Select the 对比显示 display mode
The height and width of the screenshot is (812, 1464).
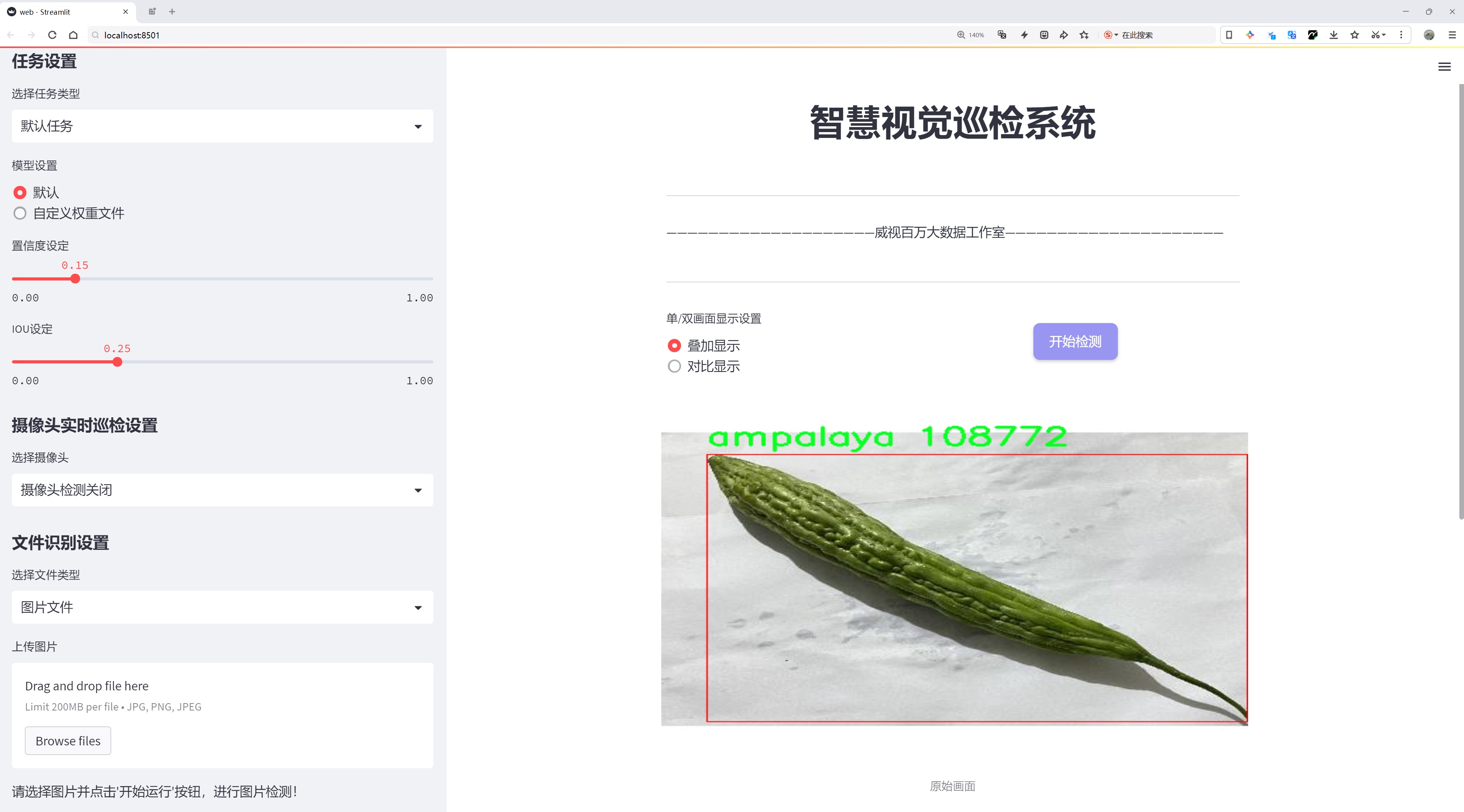point(674,366)
